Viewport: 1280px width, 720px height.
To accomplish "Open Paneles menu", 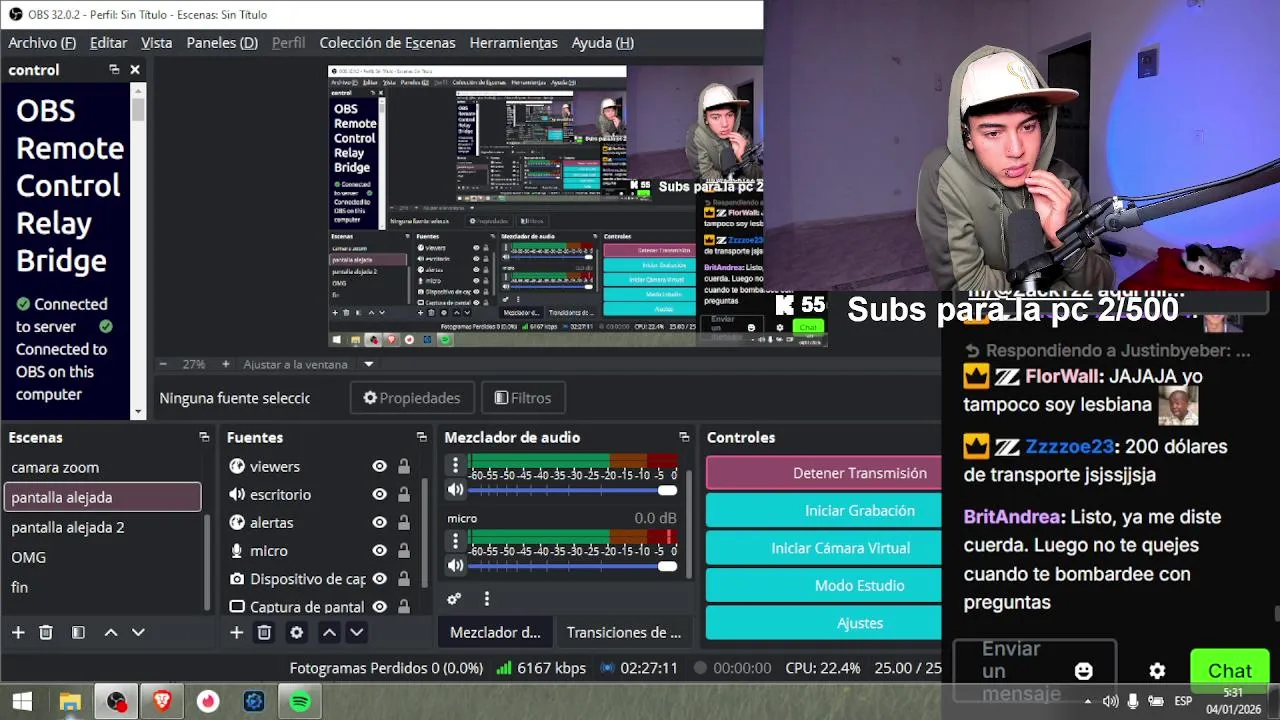I will click(222, 42).
